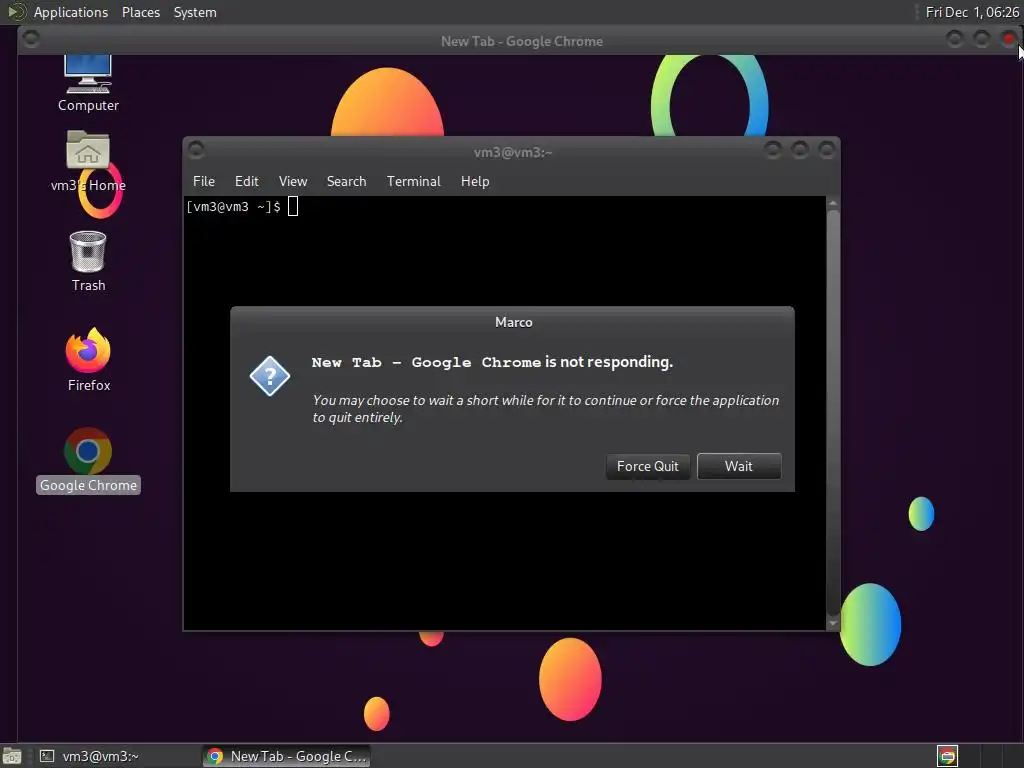
Task: Click the question mark dialog icon
Action: [269, 376]
